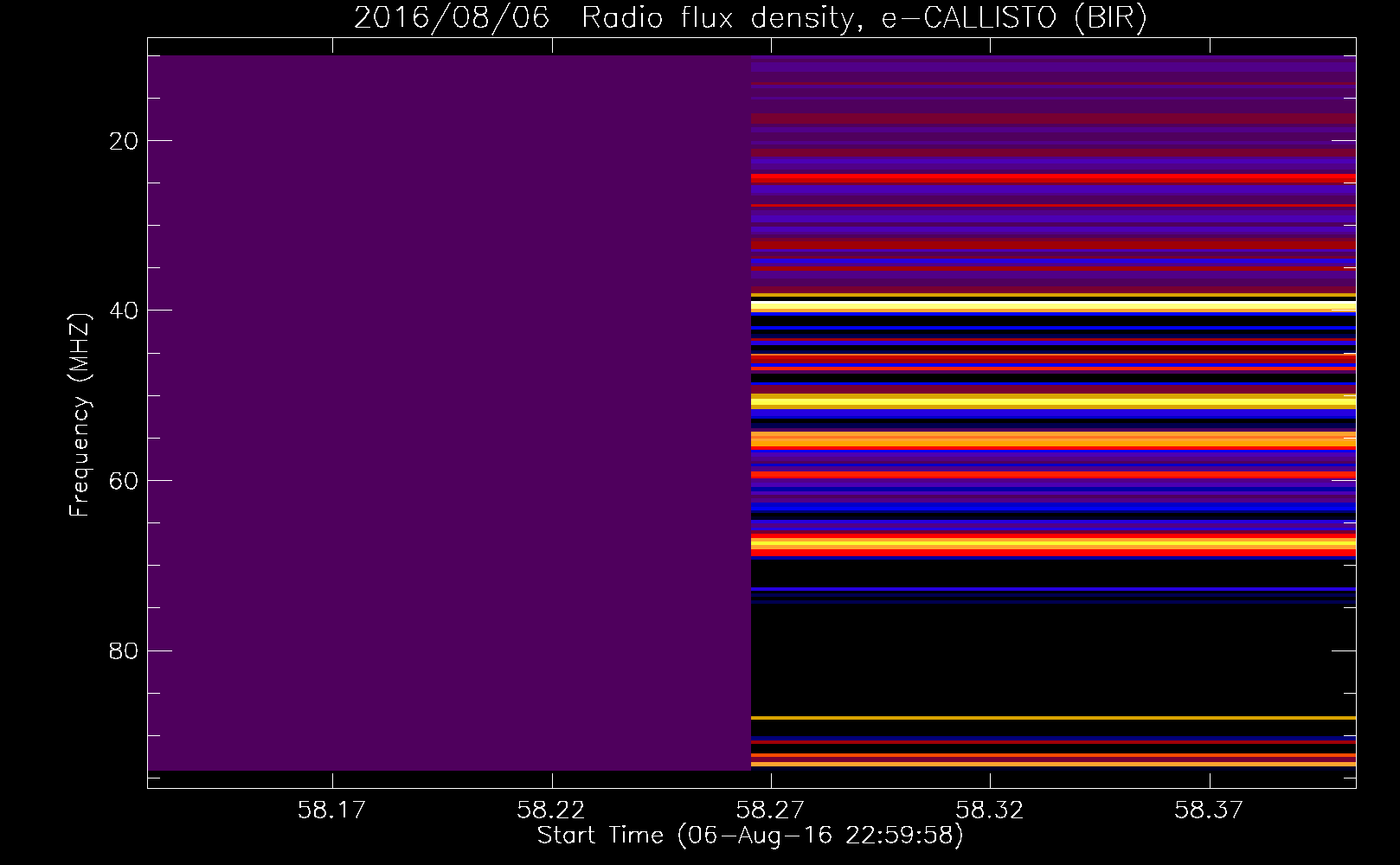Screen dimensions: 1400x865
Task: Click the '58.37' time tick label
Action: click(x=1209, y=811)
